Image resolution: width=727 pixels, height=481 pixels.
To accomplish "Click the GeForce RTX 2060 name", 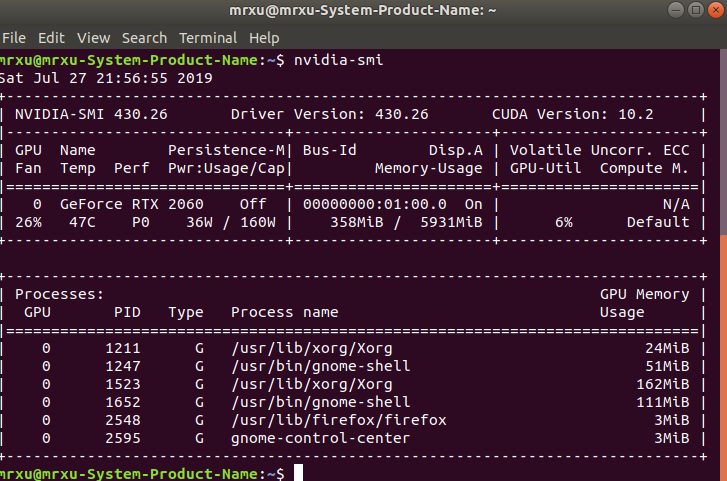I will click(x=132, y=204).
